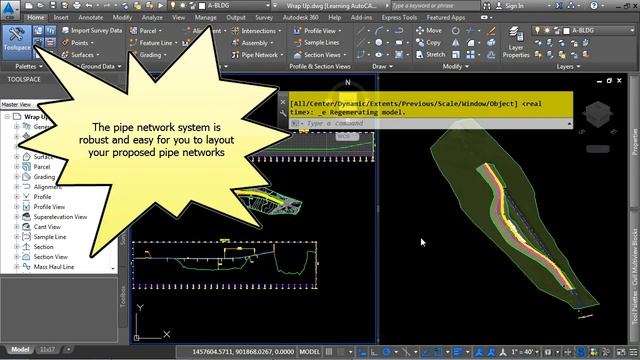Click the Undo arrow in quick access toolbar

[89, 6]
